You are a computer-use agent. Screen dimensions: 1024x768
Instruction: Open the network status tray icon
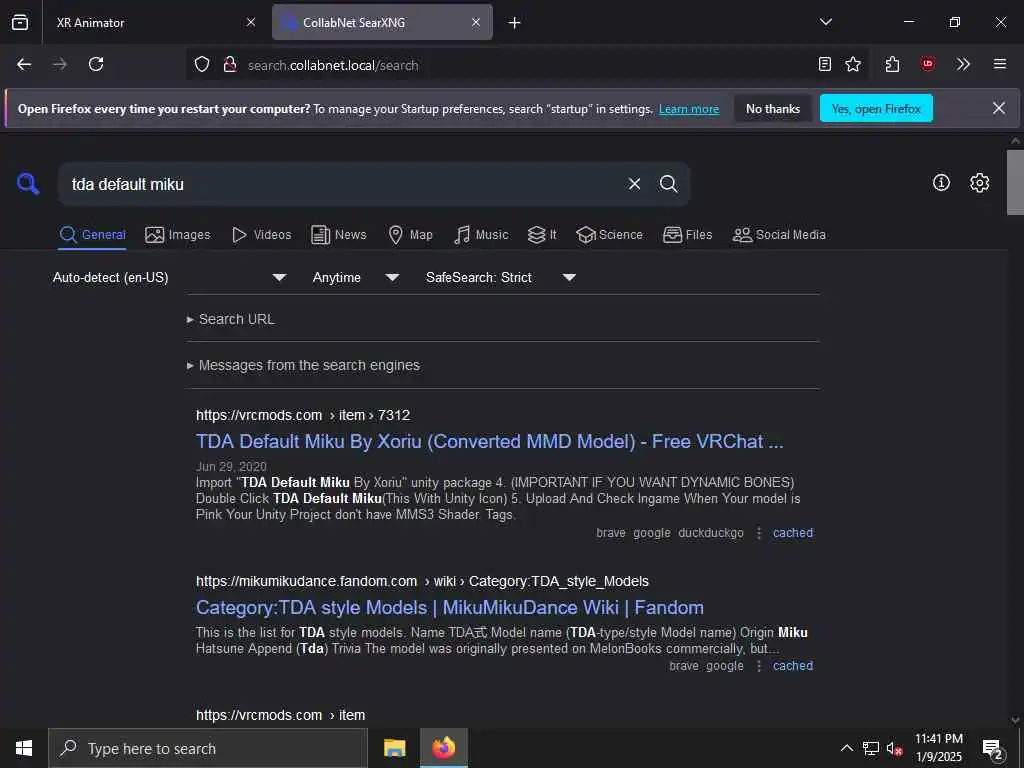pyautogui.click(x=871, y=748)
